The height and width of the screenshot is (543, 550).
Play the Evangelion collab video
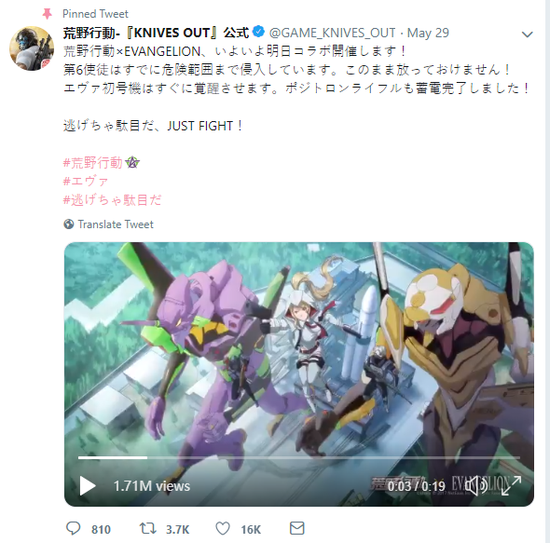click(87, 486)
